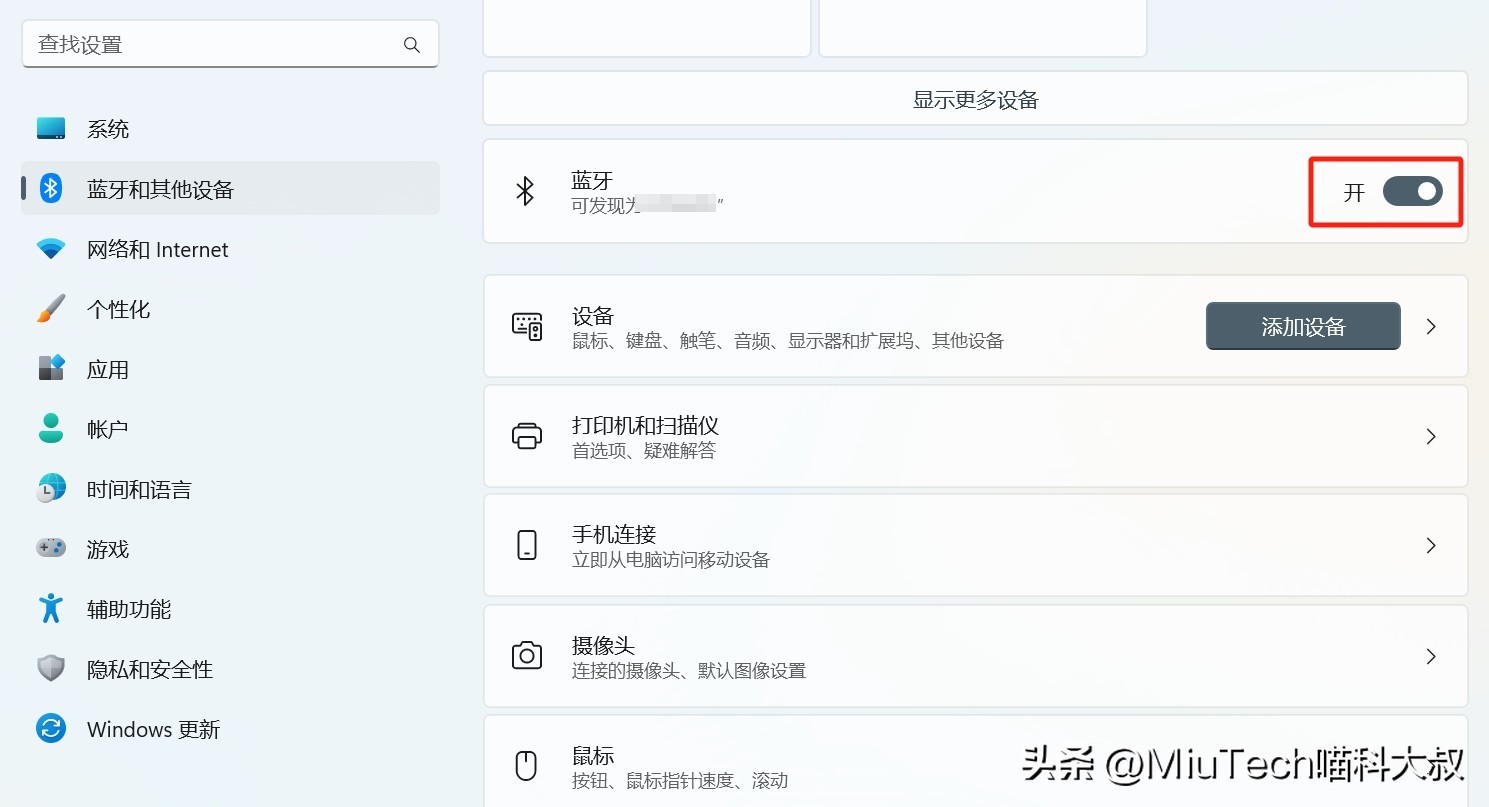Open the 应用 settings section

click(108, 369)
